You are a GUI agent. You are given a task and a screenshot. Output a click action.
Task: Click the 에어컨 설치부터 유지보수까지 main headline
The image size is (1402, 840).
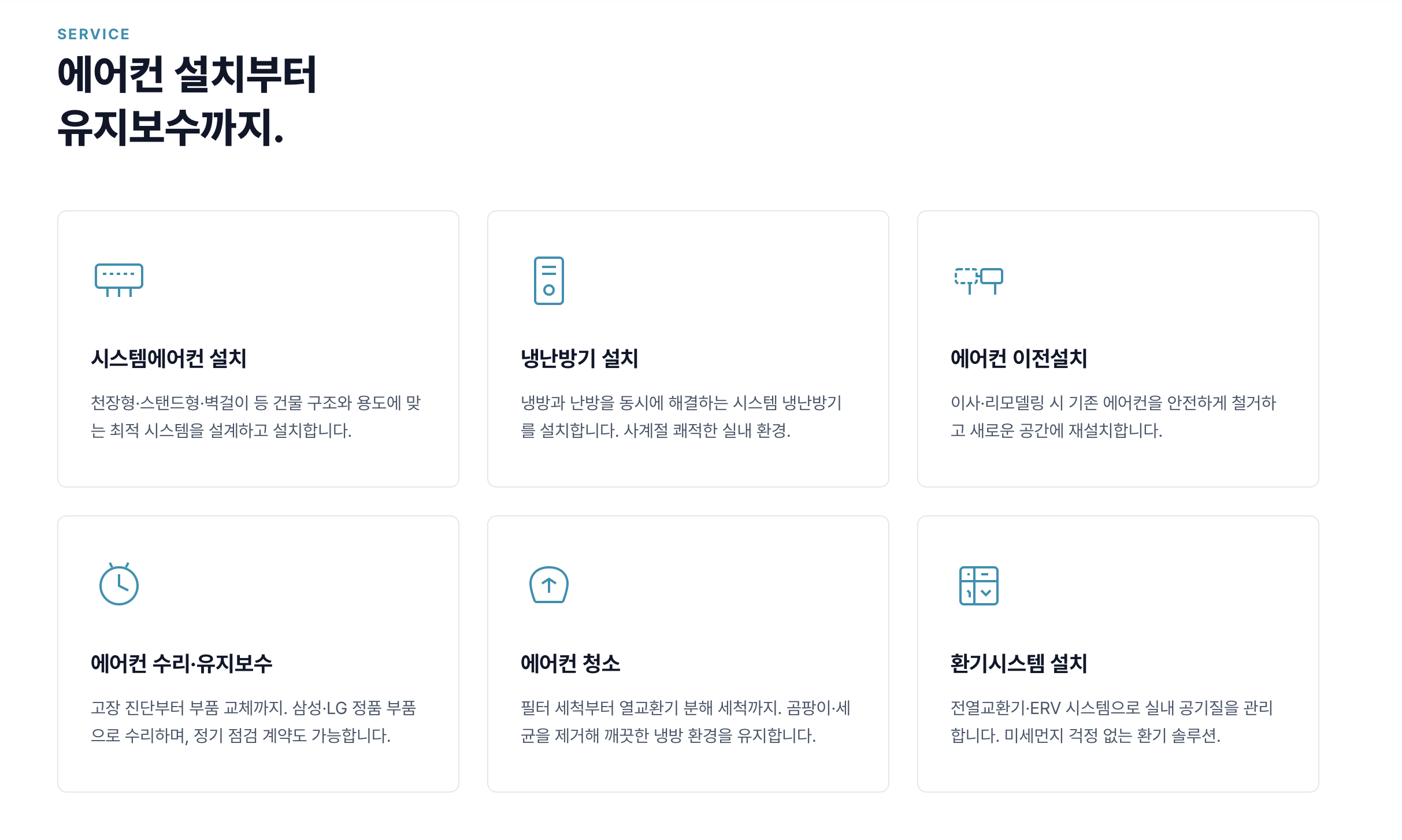[x=187, y=101]
